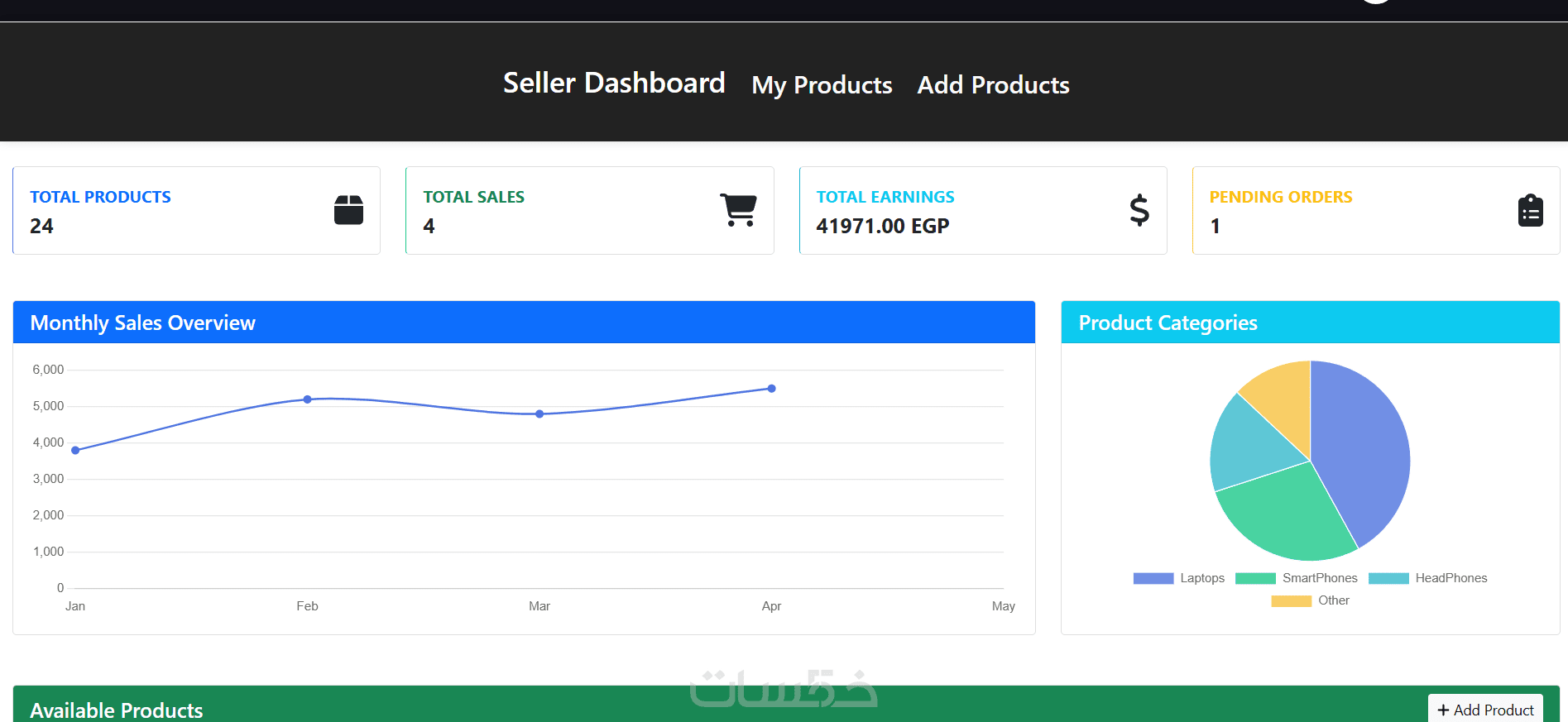This screenshot has height=722, width=1568.
Task: Open the My Products page
Action: coord(822,85)
